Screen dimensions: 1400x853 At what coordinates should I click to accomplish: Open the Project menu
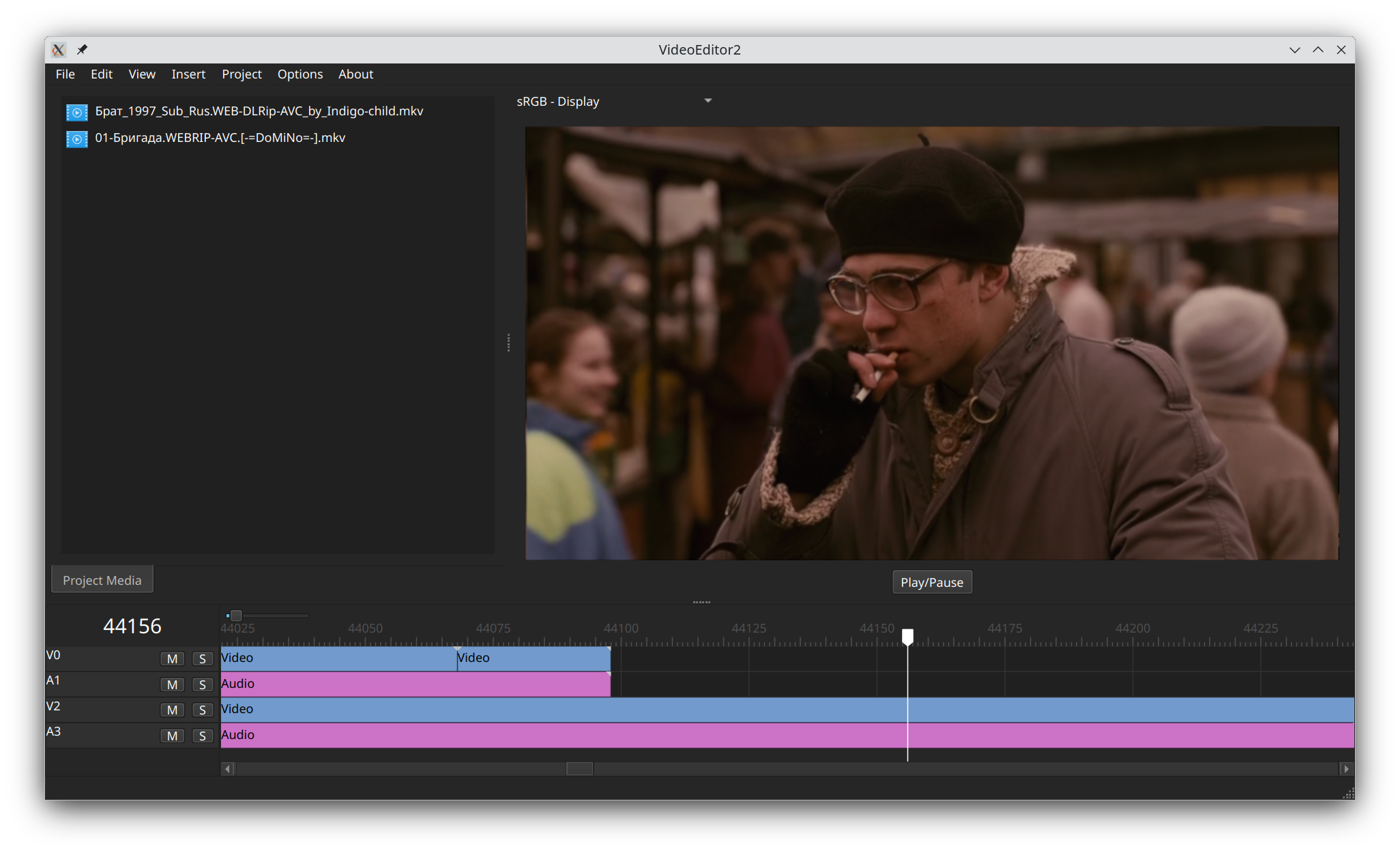[242, 74]
